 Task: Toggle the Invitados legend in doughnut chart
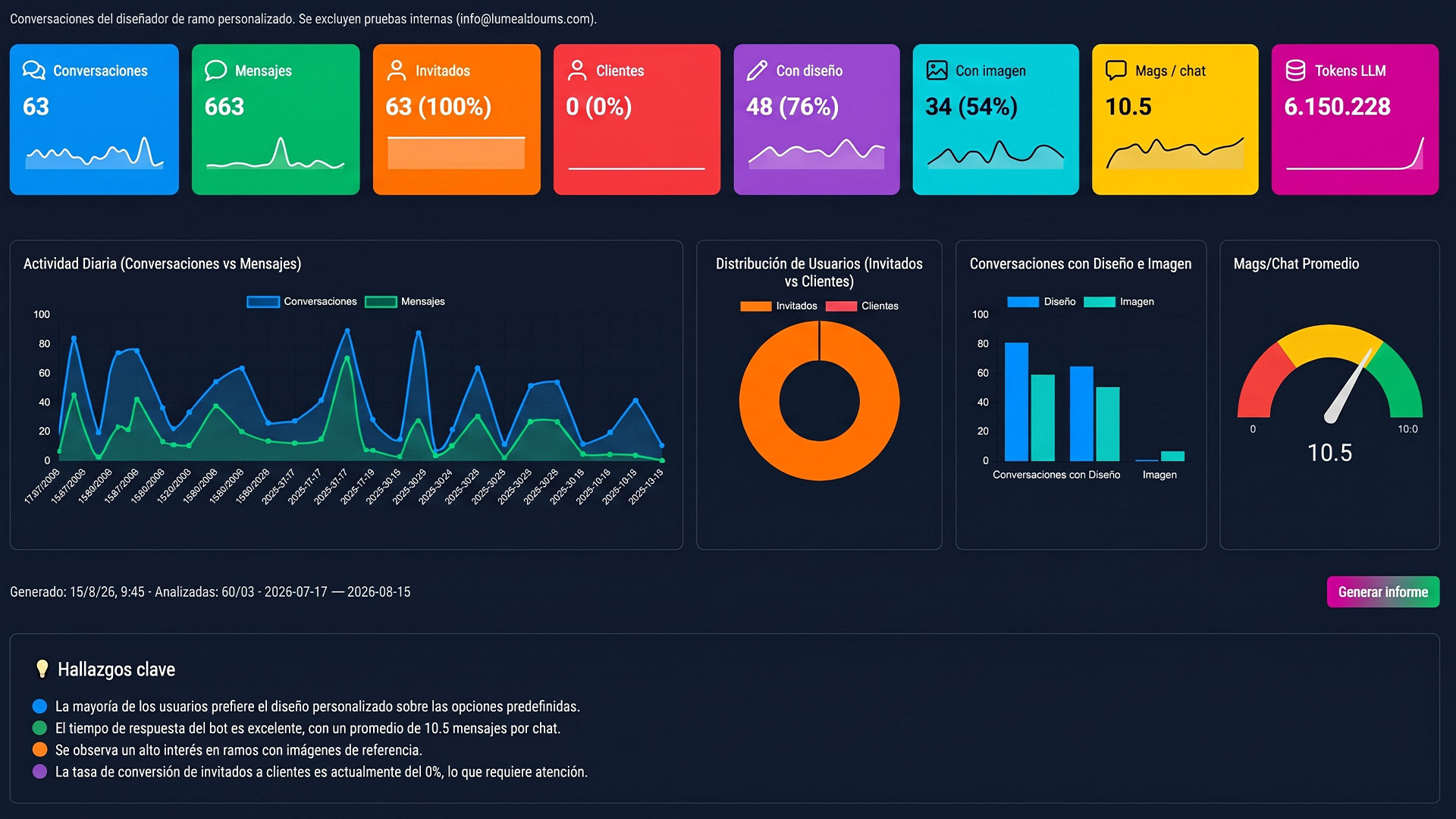[779, 306]
